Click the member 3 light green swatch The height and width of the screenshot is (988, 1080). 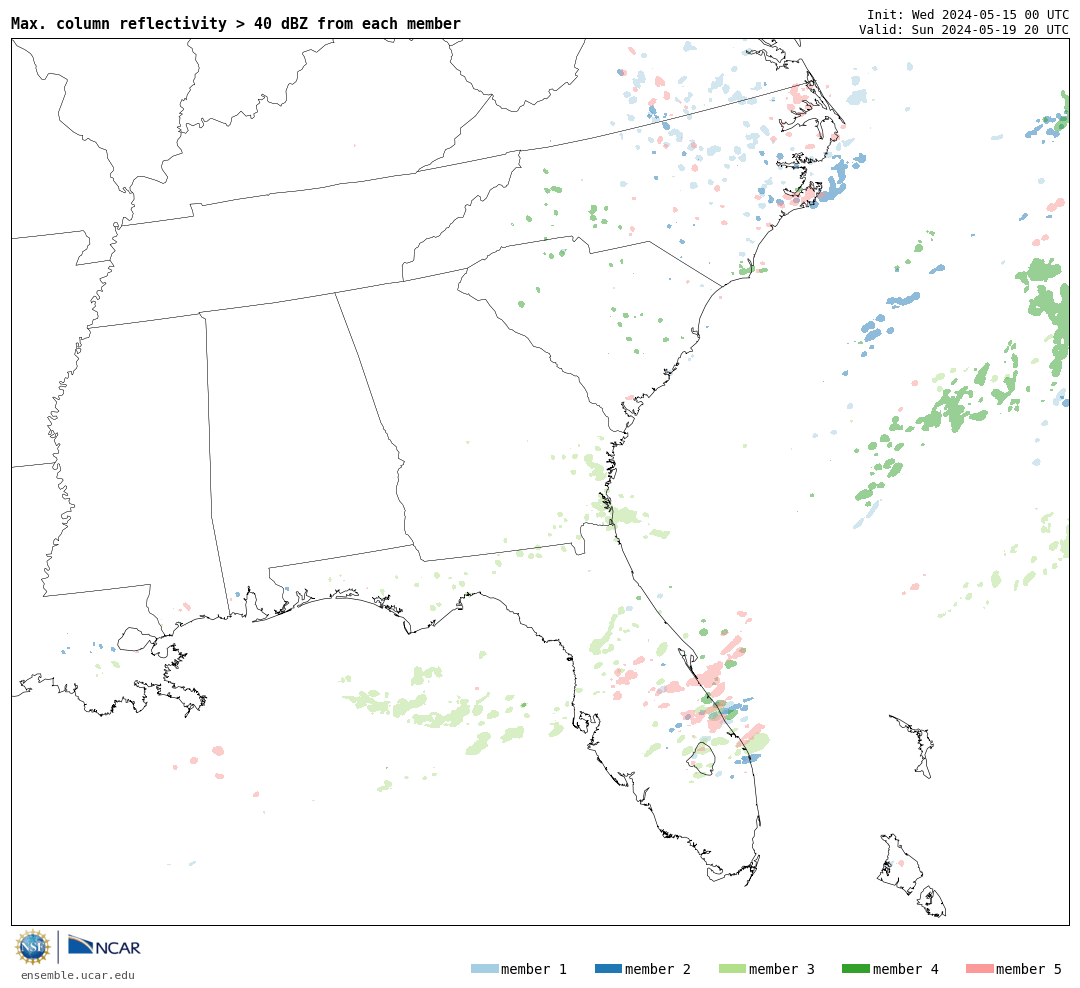(x=732, y=969)
